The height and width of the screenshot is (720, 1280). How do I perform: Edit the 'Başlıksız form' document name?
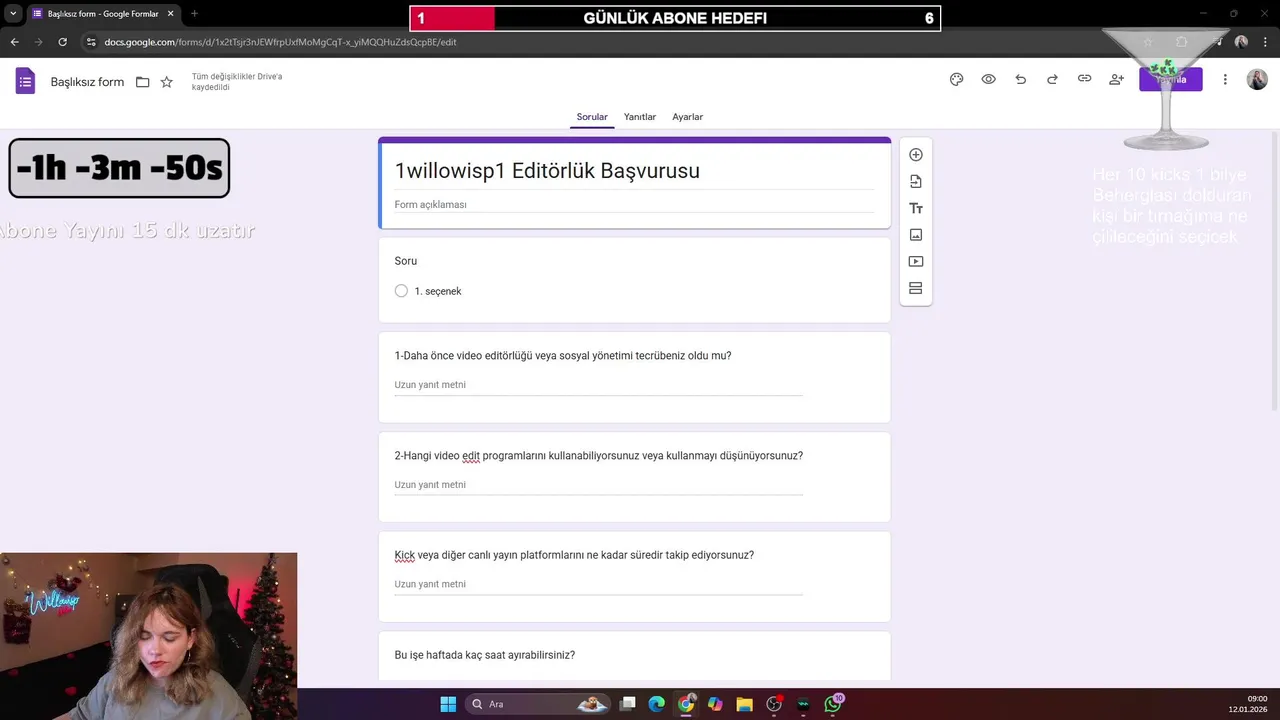[x=87, y=82]
